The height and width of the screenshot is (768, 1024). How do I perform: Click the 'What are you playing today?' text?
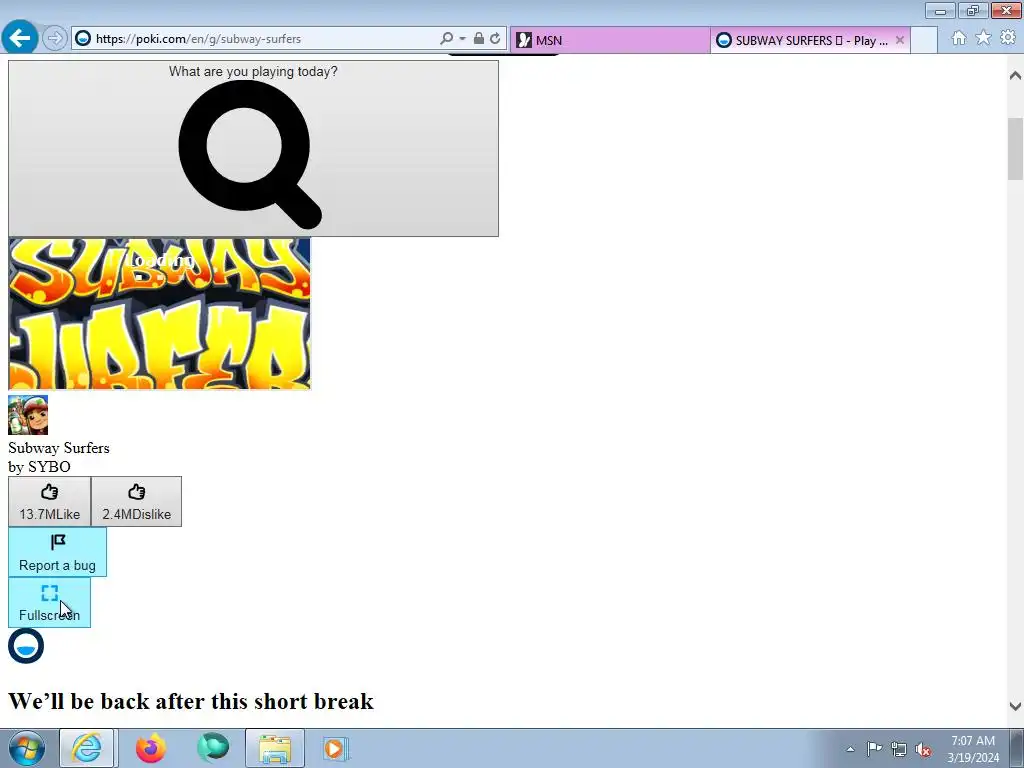click(x=253, y=71)
